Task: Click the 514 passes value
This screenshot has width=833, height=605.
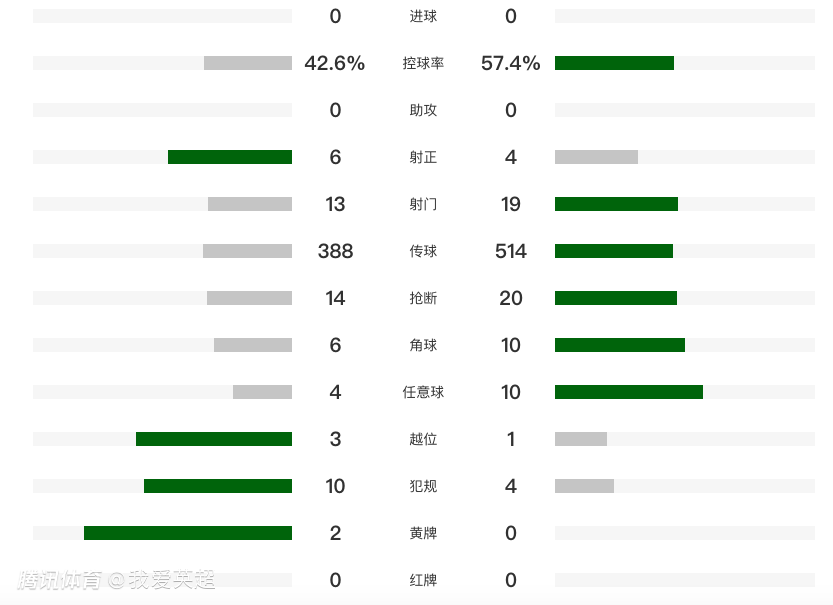Action: point(510,251)
